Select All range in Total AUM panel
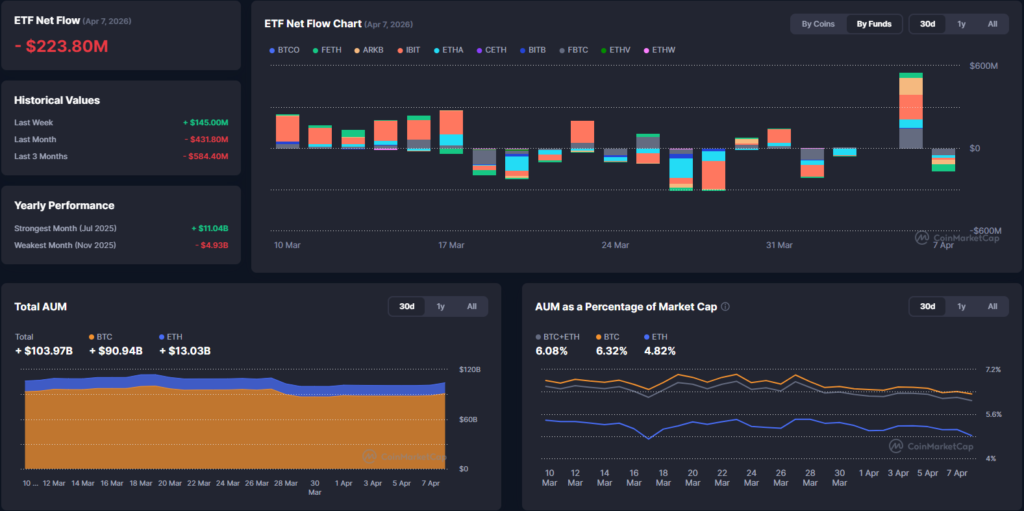The width and height of the screenshot is (1024, 511). click(x=471, y=306)
